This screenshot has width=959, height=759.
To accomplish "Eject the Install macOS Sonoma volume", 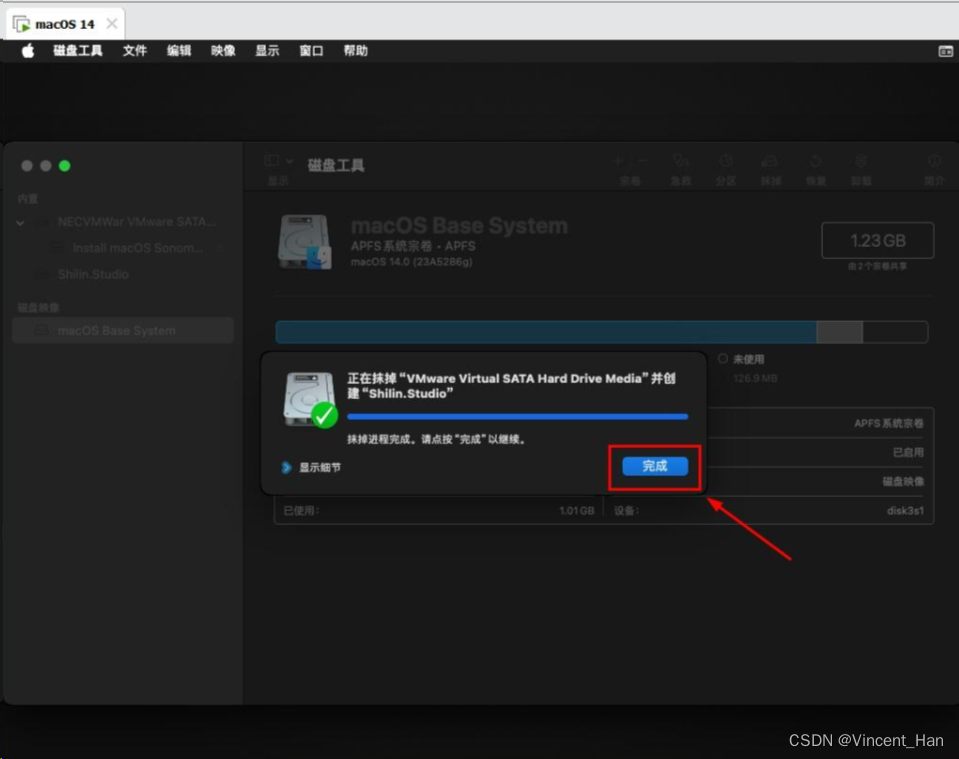I will coord(220,248).
